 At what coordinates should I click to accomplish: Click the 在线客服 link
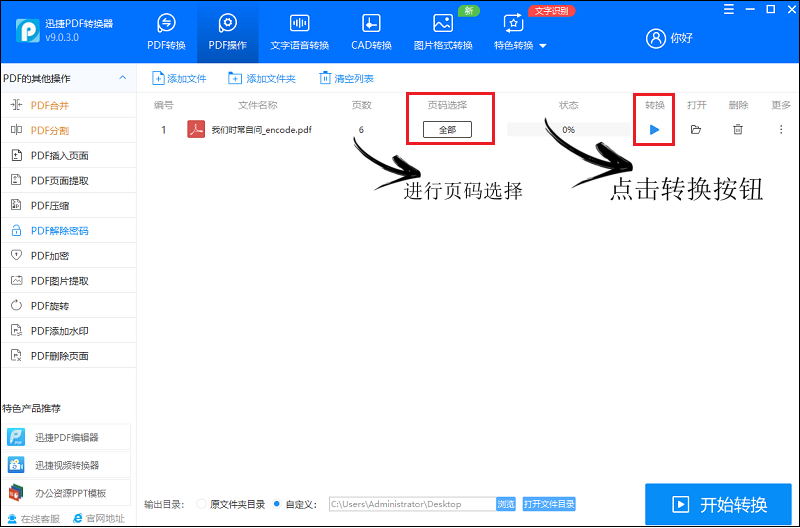tap(34, 519)
